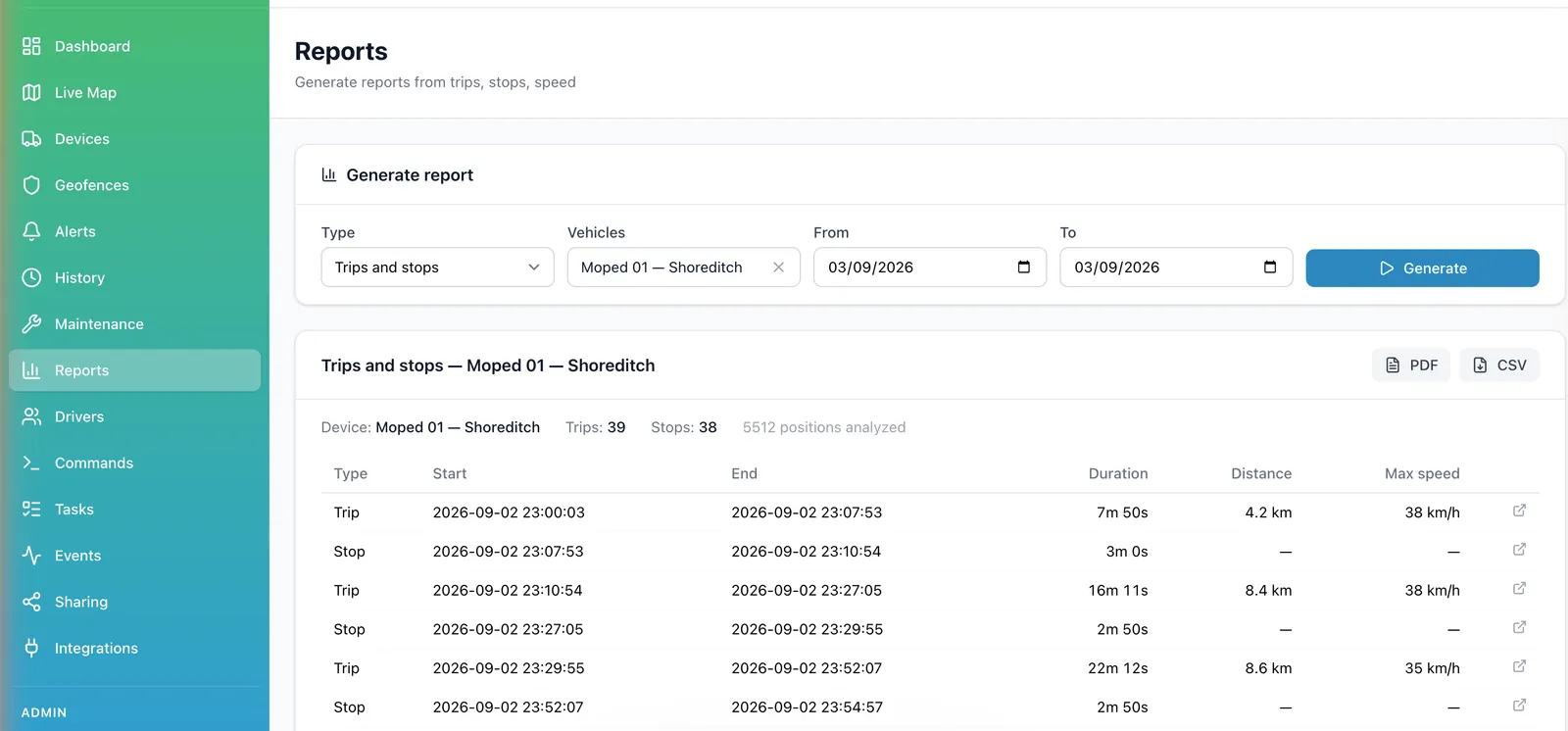Click the 16m 11s duration cell
1568x731 pixels.
click(1118, 590)
